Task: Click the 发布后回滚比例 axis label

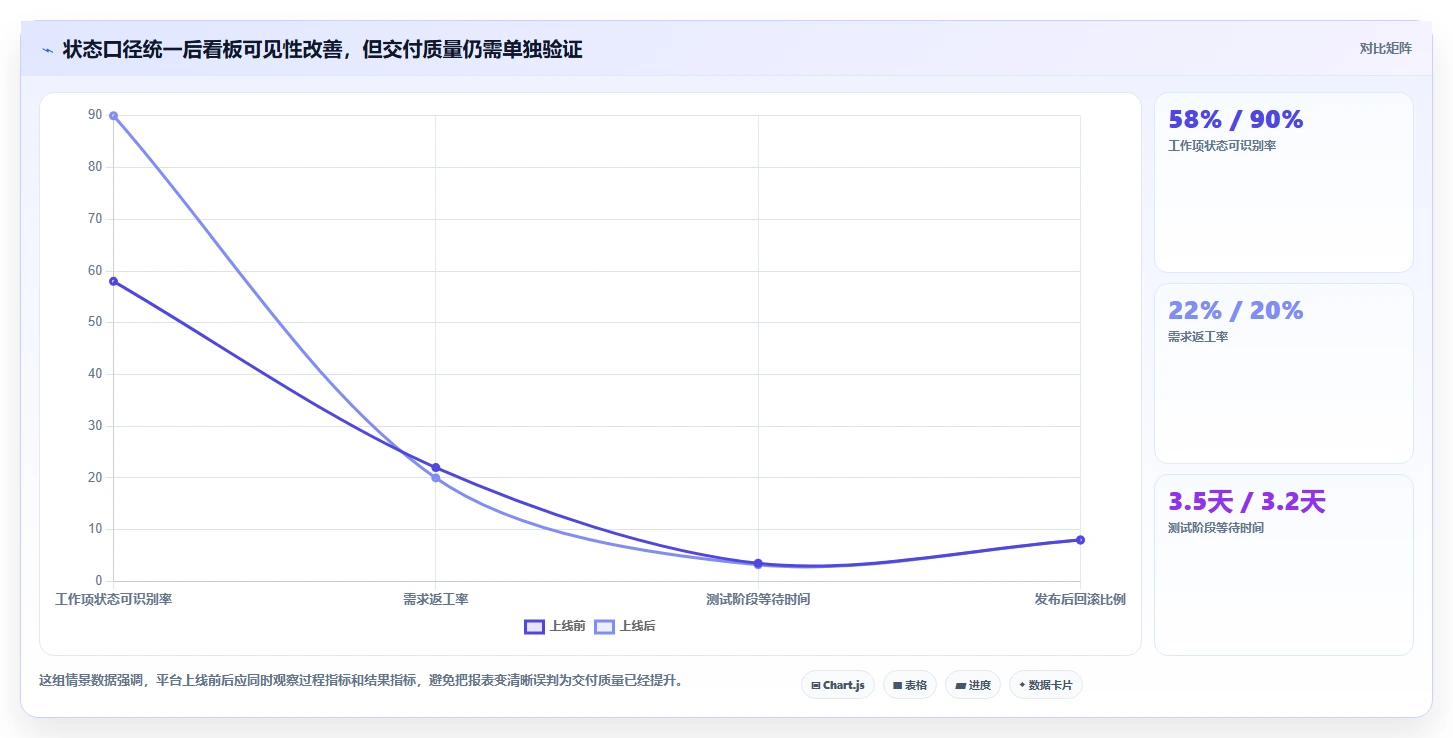Action: (x=1080, y=600)
